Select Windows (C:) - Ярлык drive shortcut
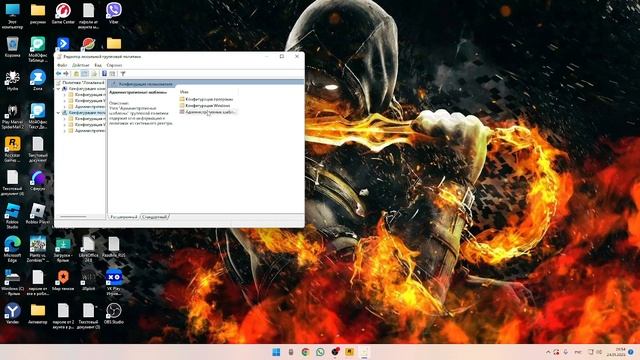The image size is (640, 360). pyautogui.click(x=12, y=283)
